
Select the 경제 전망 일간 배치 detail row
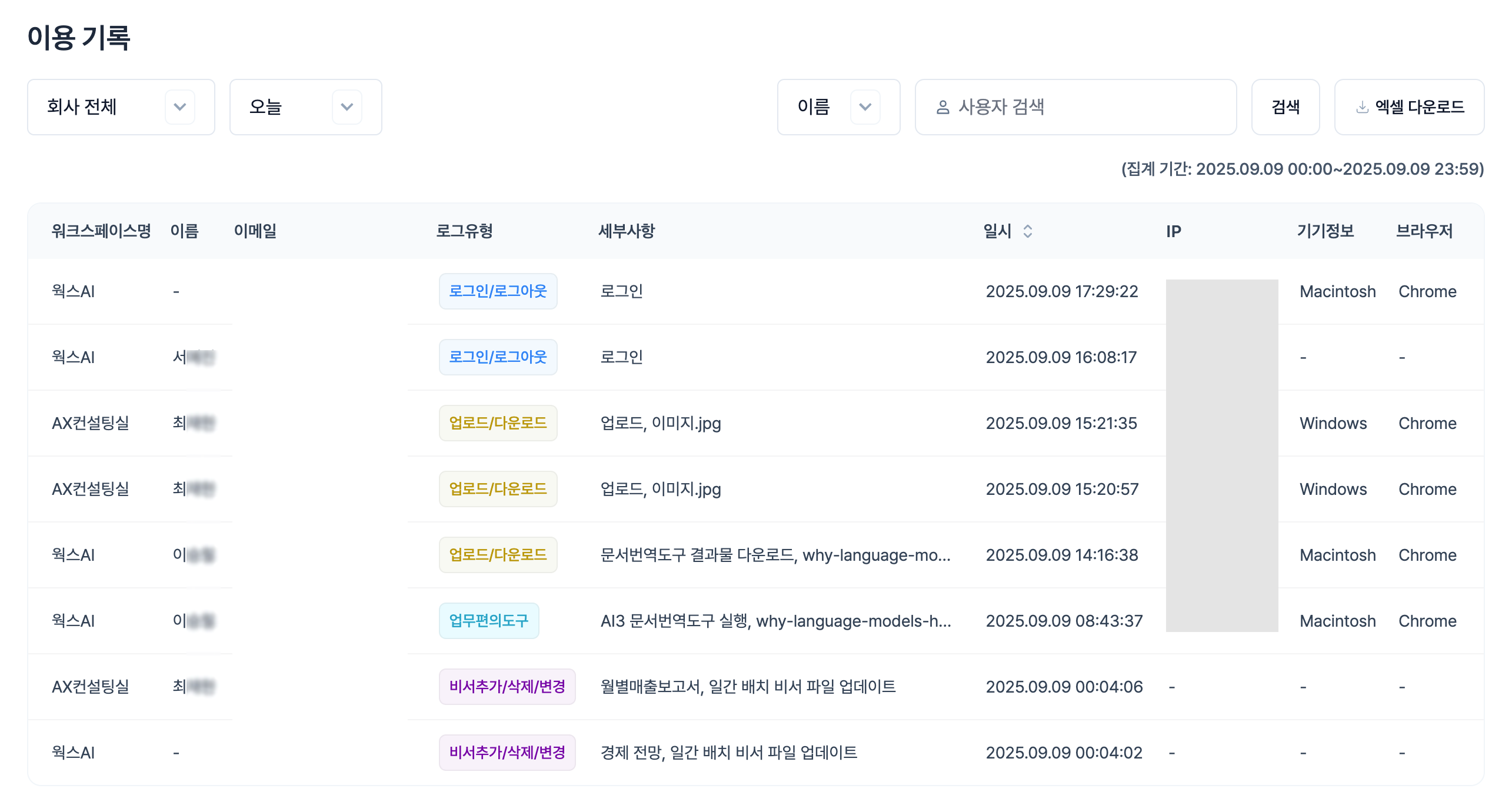[756, 753]
